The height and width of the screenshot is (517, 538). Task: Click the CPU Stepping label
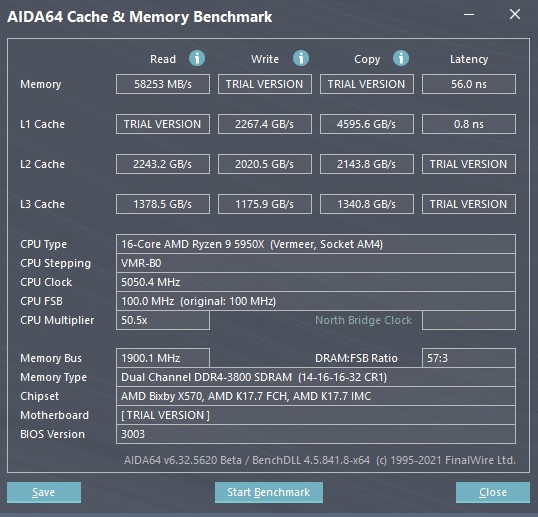[x=55, y=263]
